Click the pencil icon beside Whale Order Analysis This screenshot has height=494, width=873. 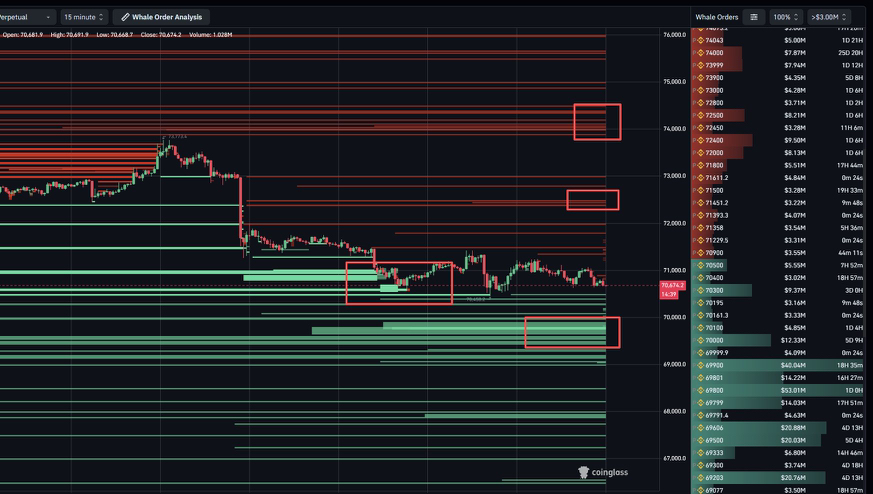coord(125,17)
